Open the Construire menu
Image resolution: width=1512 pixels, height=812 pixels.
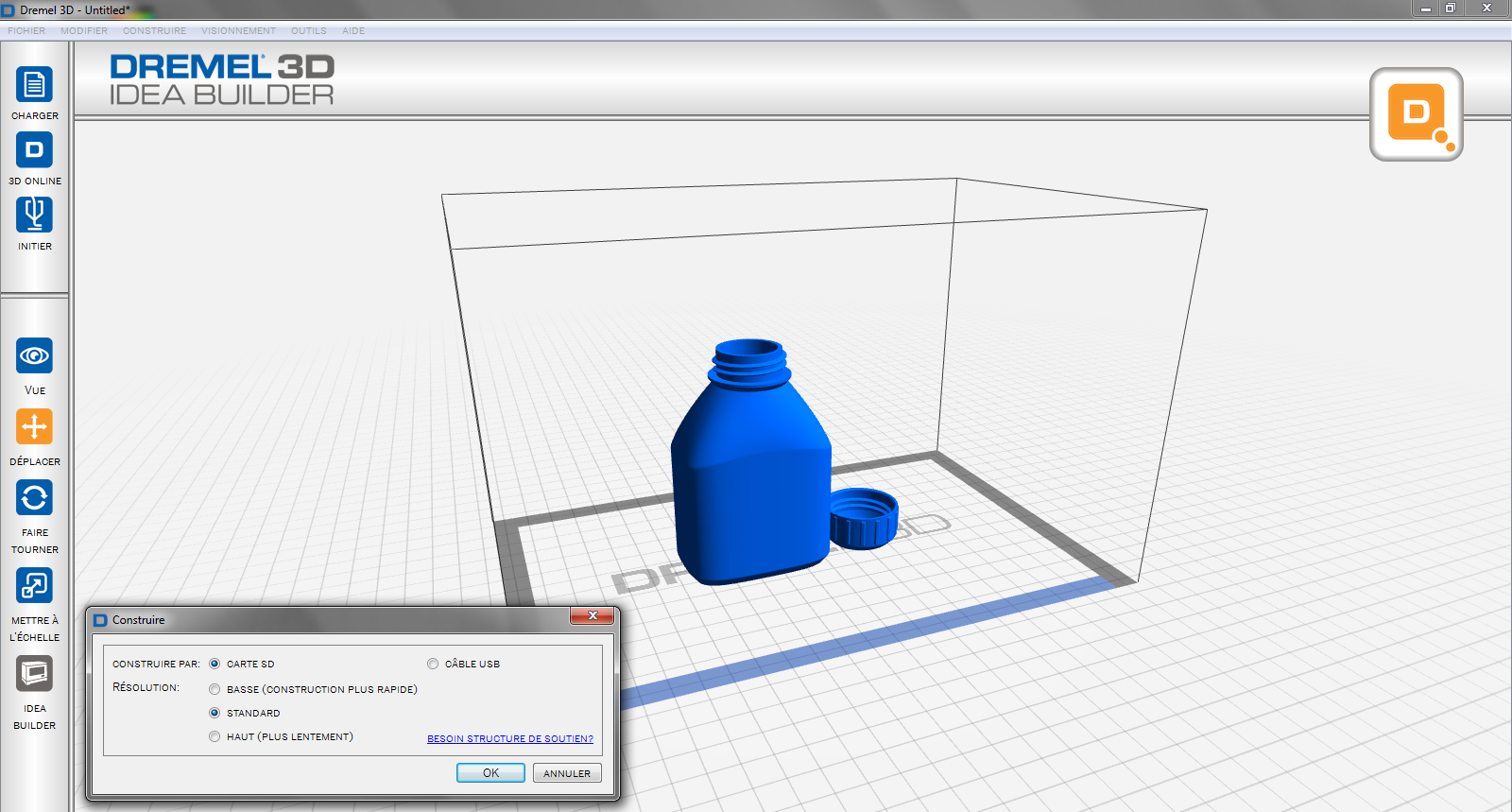click(x=155, y=31)
